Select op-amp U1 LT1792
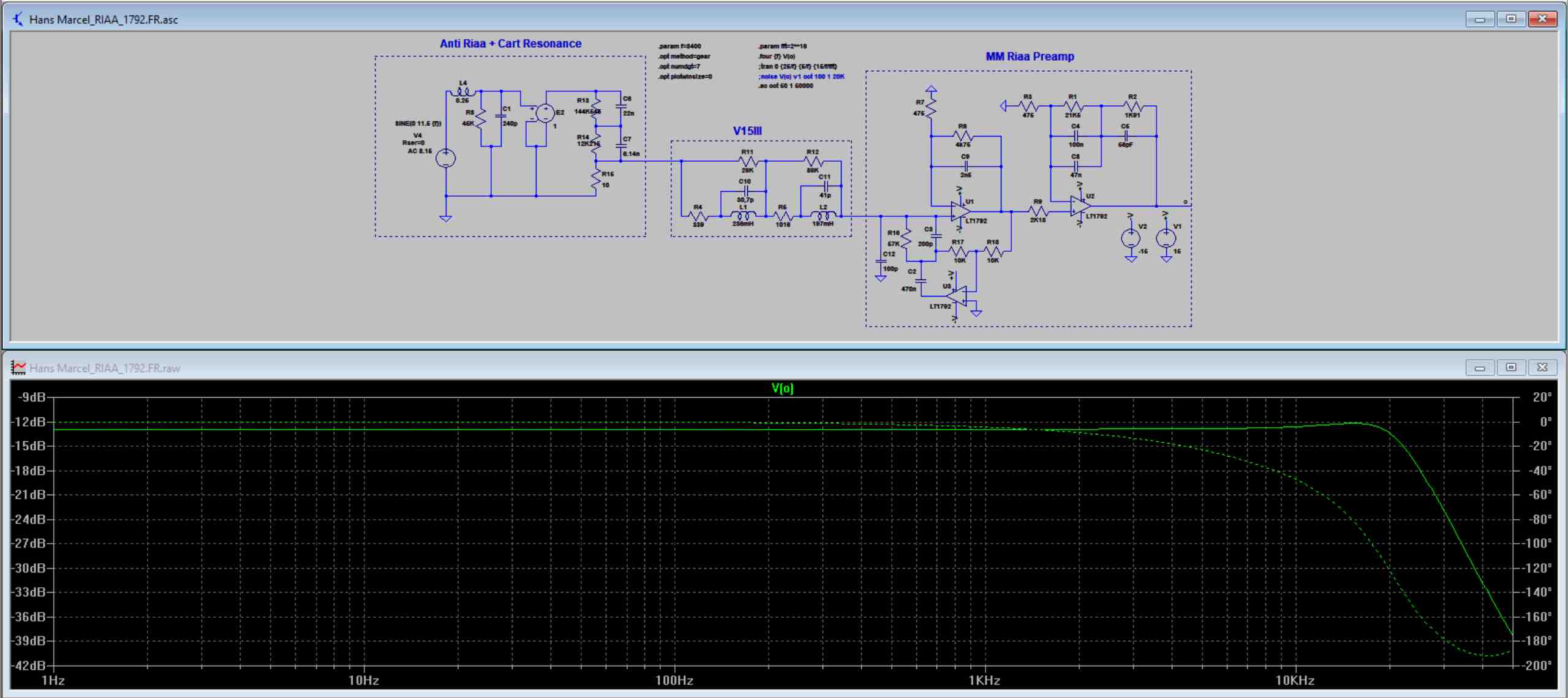Image resolution: width=1568 pixels, height=698 pixels. [960, 211]
